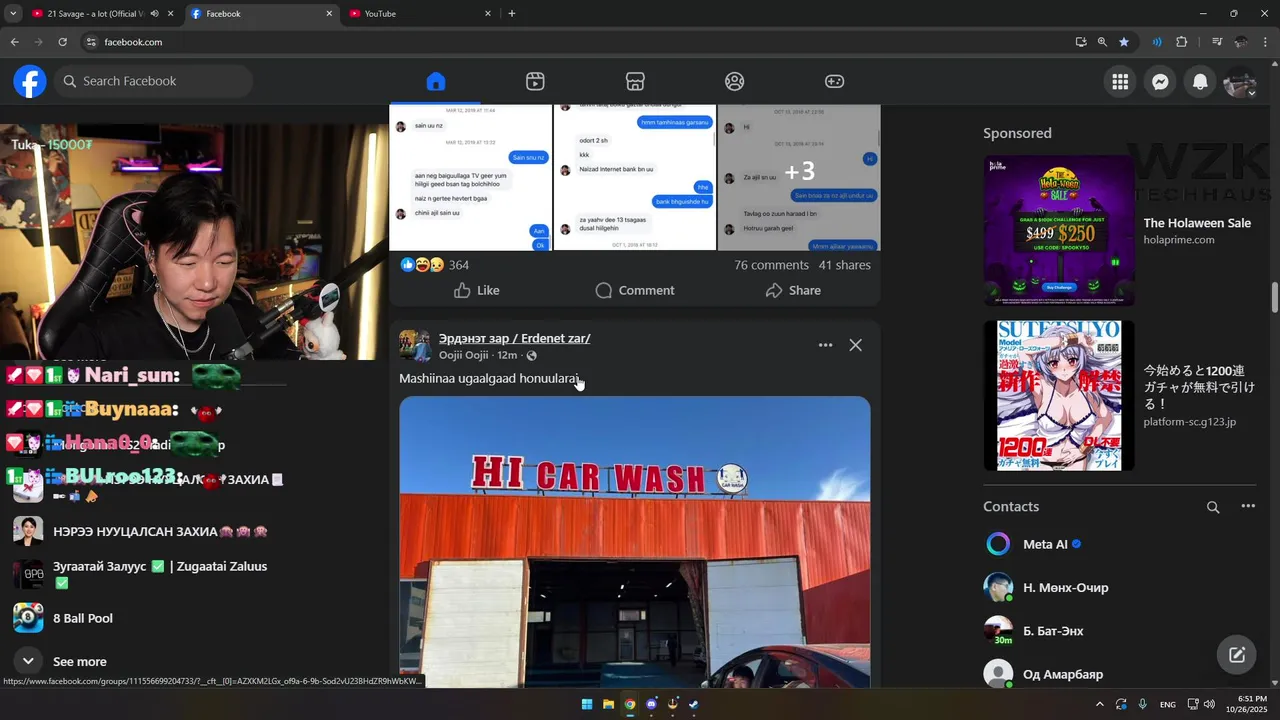Image resolution: width=1280 pixels, height=720 pixels.
Task: Open post options for Erdenet zar post
Action: pyautogui.click(x=825, y=345)
